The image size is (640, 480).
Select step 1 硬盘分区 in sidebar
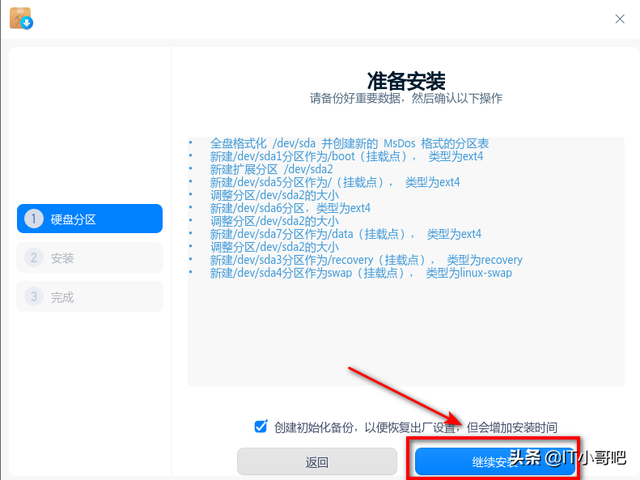(90, 219)
